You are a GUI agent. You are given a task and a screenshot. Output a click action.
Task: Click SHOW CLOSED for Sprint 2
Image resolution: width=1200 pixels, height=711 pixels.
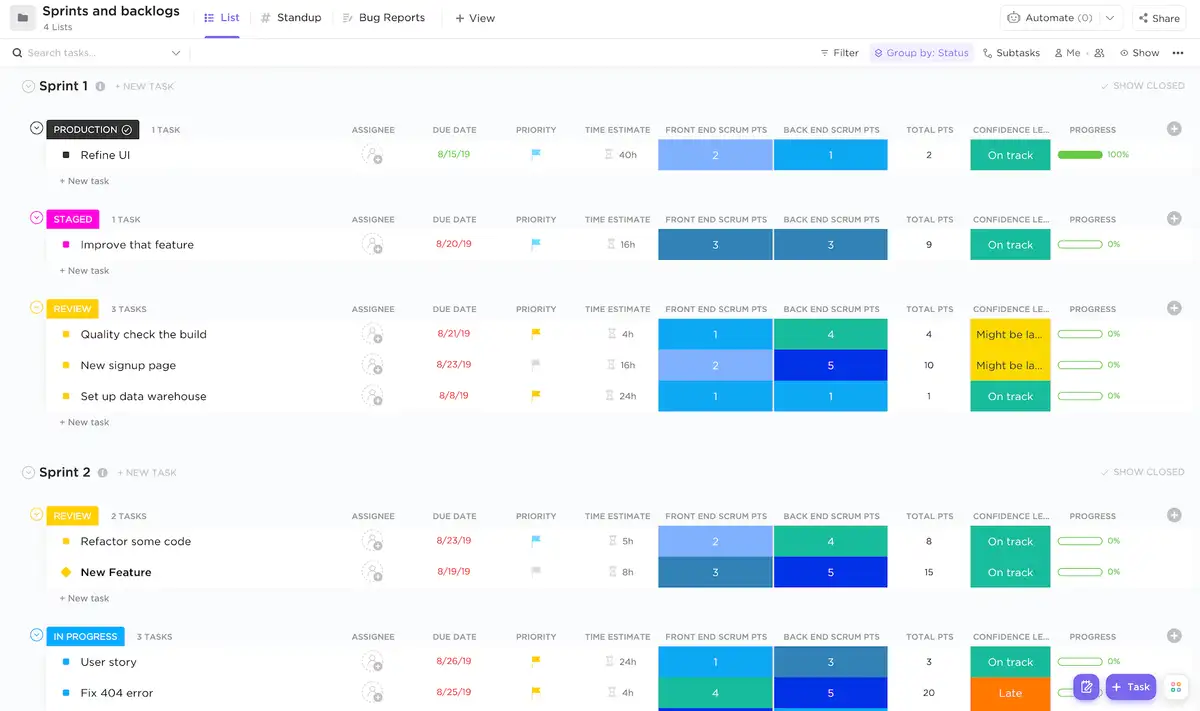click(x=1142, y=471)
